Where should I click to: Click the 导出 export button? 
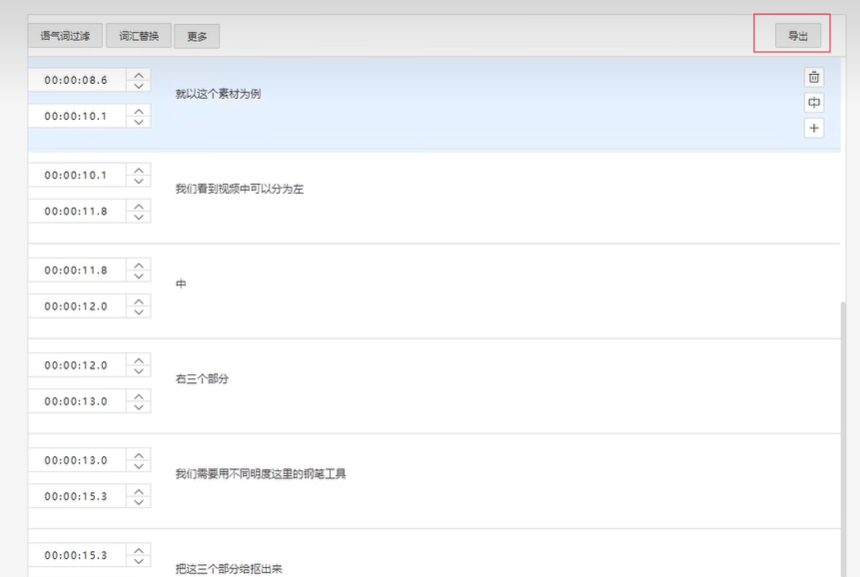pyautogui.click(x=798, y=36)
